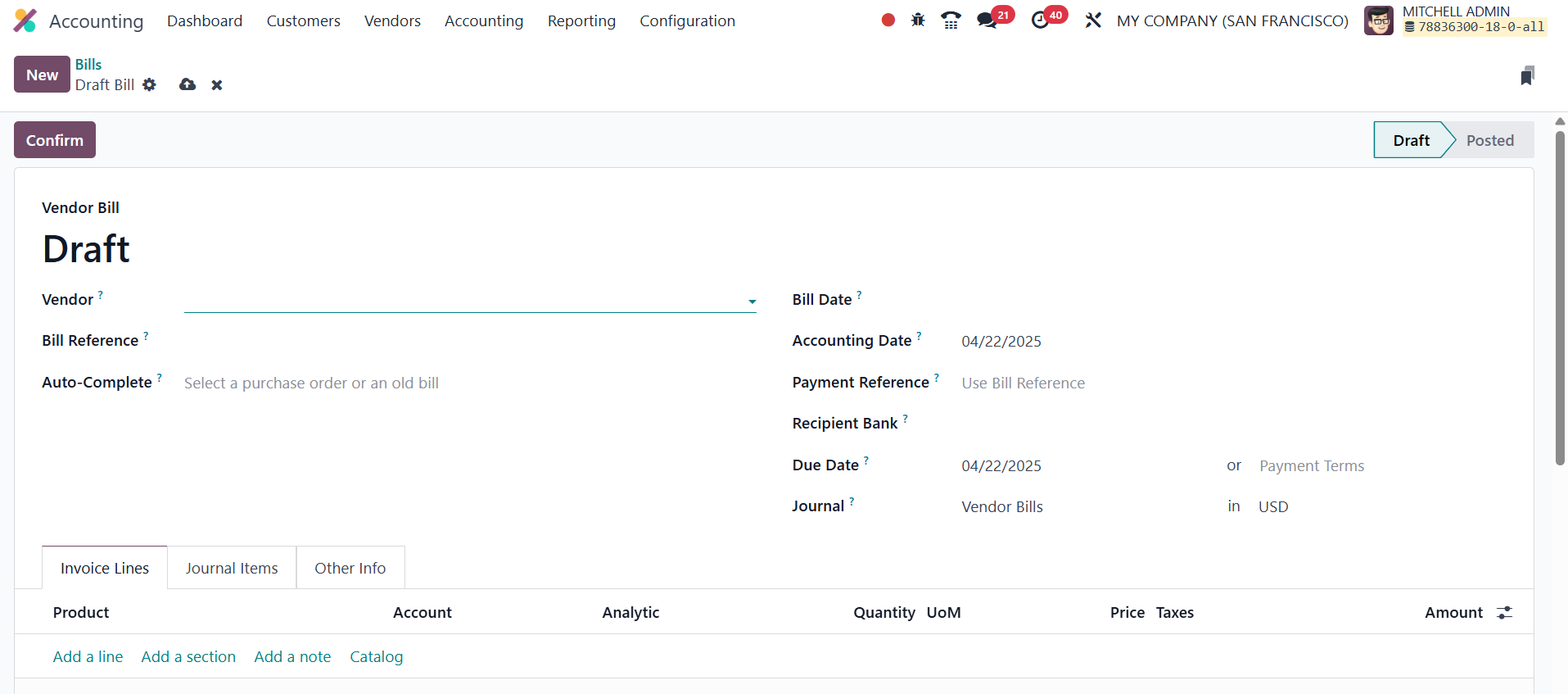Switch to the Journal Items tab
This screenshot has height=694, width=1568.
pos(232,568)
